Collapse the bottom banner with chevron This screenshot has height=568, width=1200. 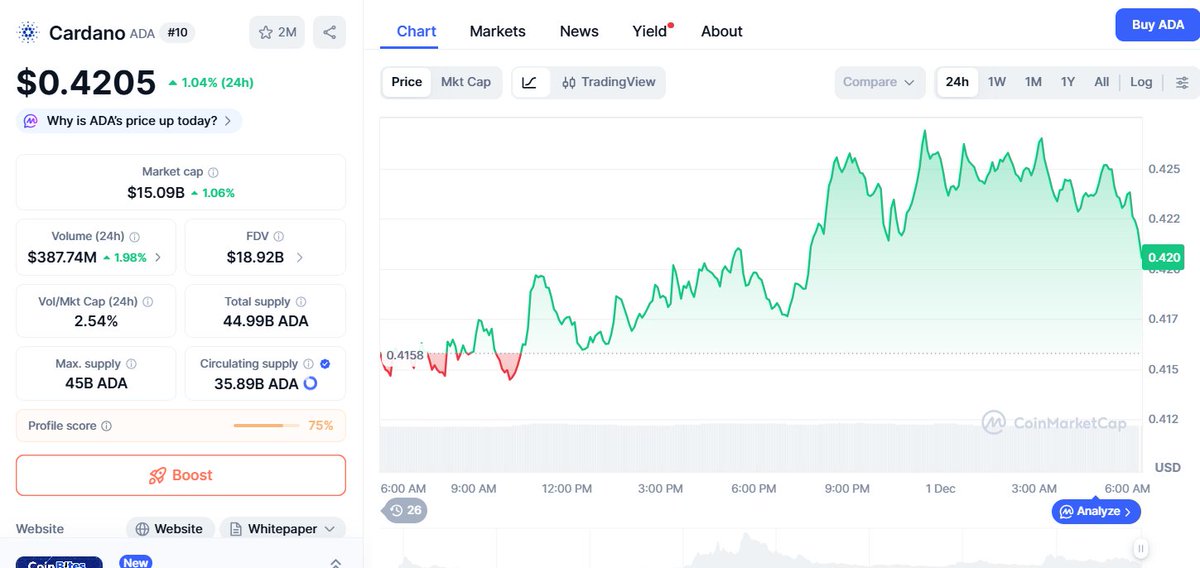(335, 563)
